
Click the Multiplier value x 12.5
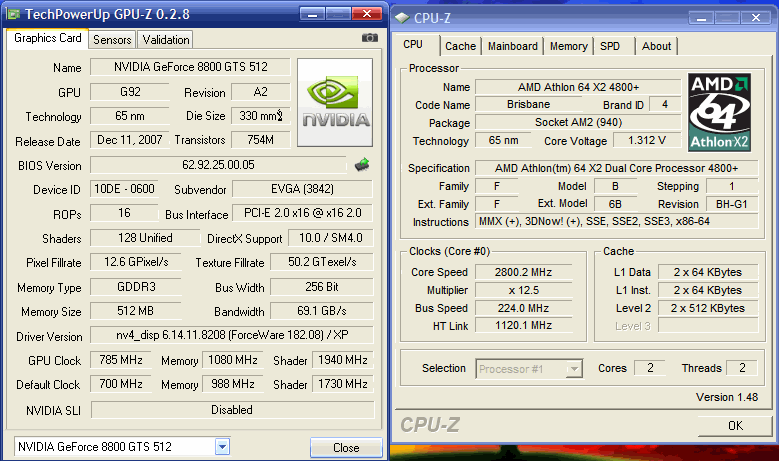(x=524, y=290)
